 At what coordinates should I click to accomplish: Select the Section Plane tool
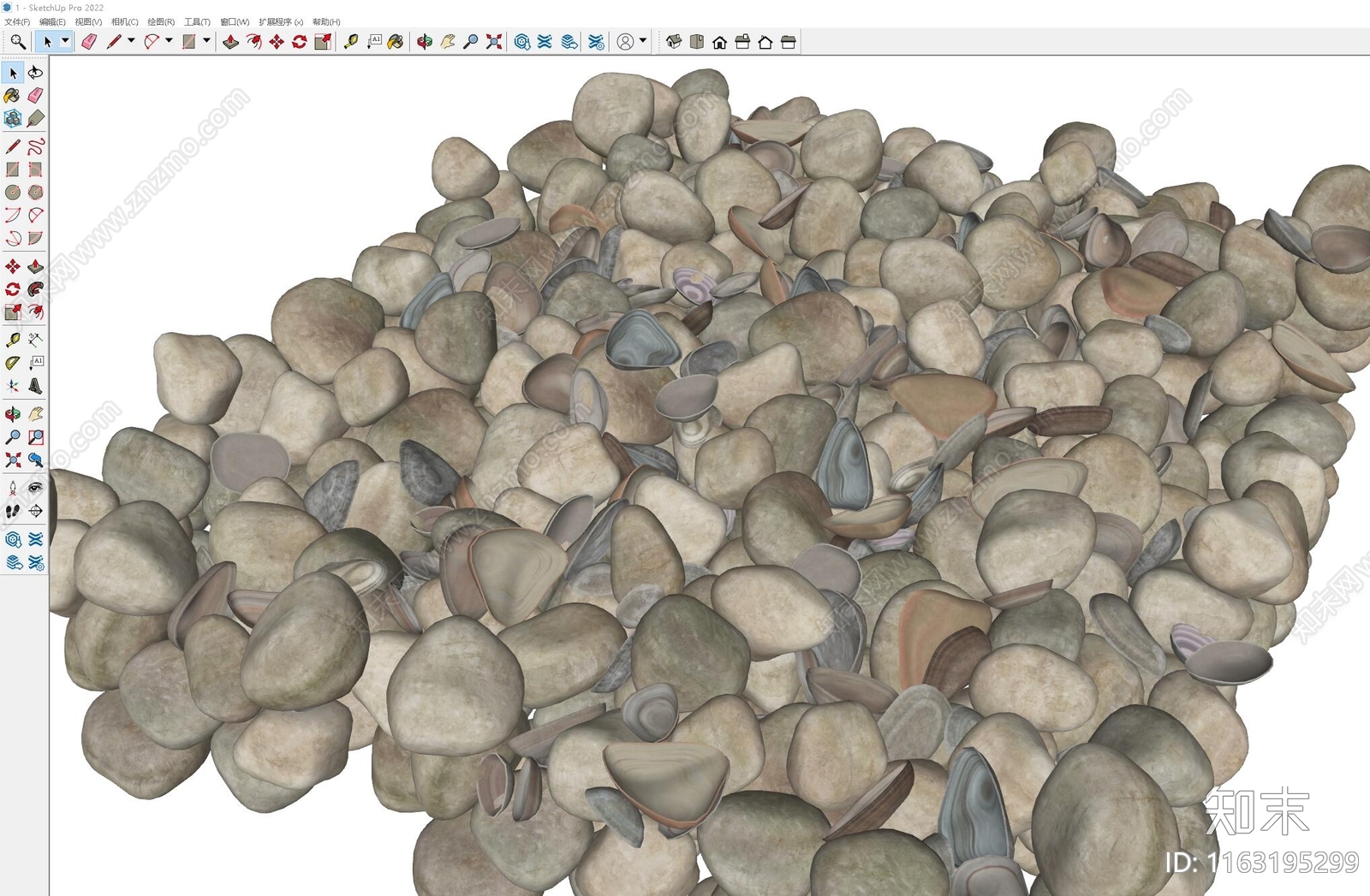(35, 511)
